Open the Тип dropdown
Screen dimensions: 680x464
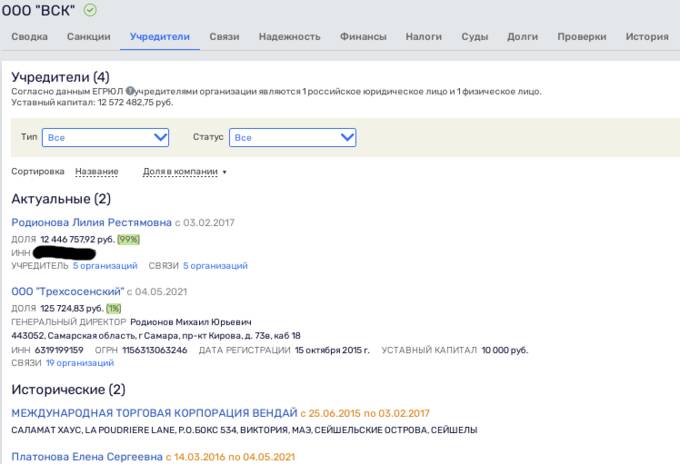[x=106, y=137]
